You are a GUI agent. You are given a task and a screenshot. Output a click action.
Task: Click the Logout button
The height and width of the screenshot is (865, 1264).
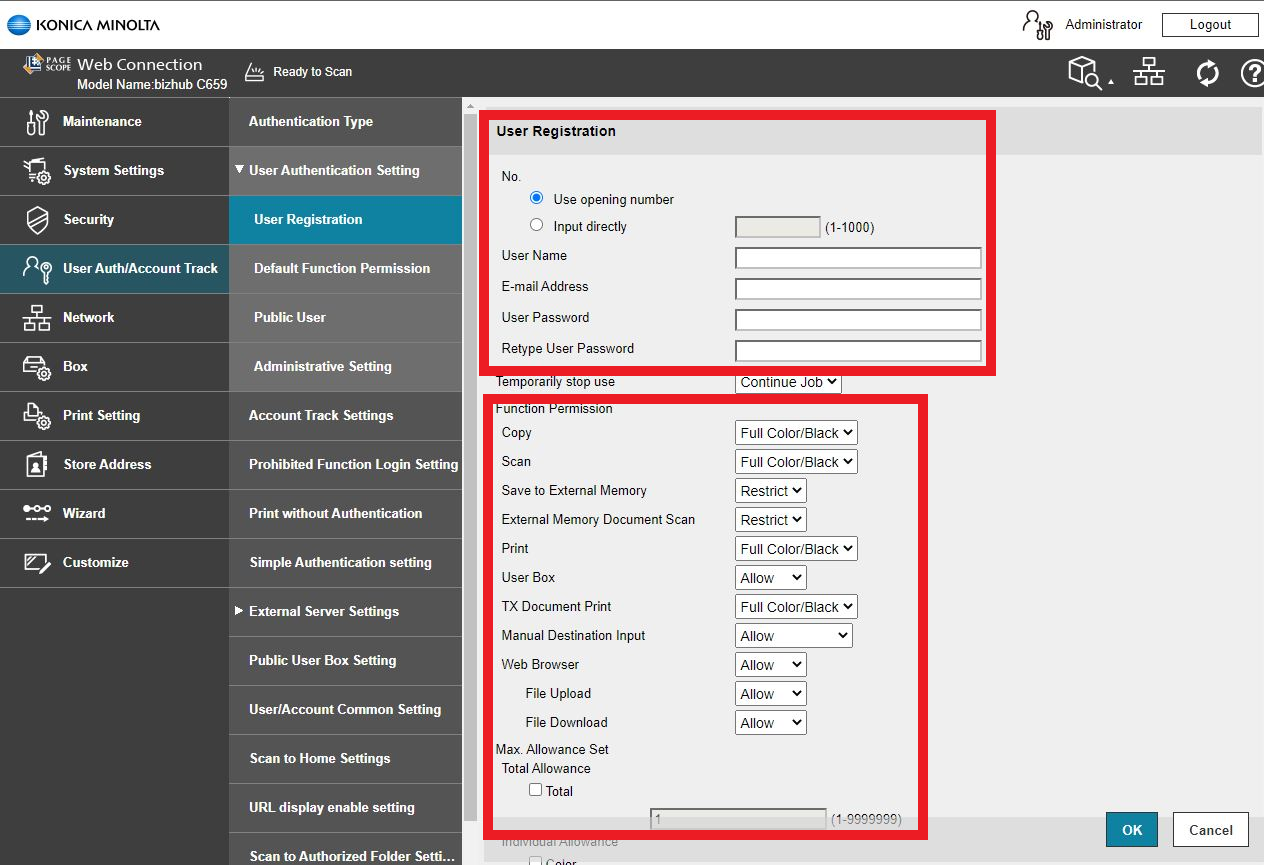(1210, 25)
